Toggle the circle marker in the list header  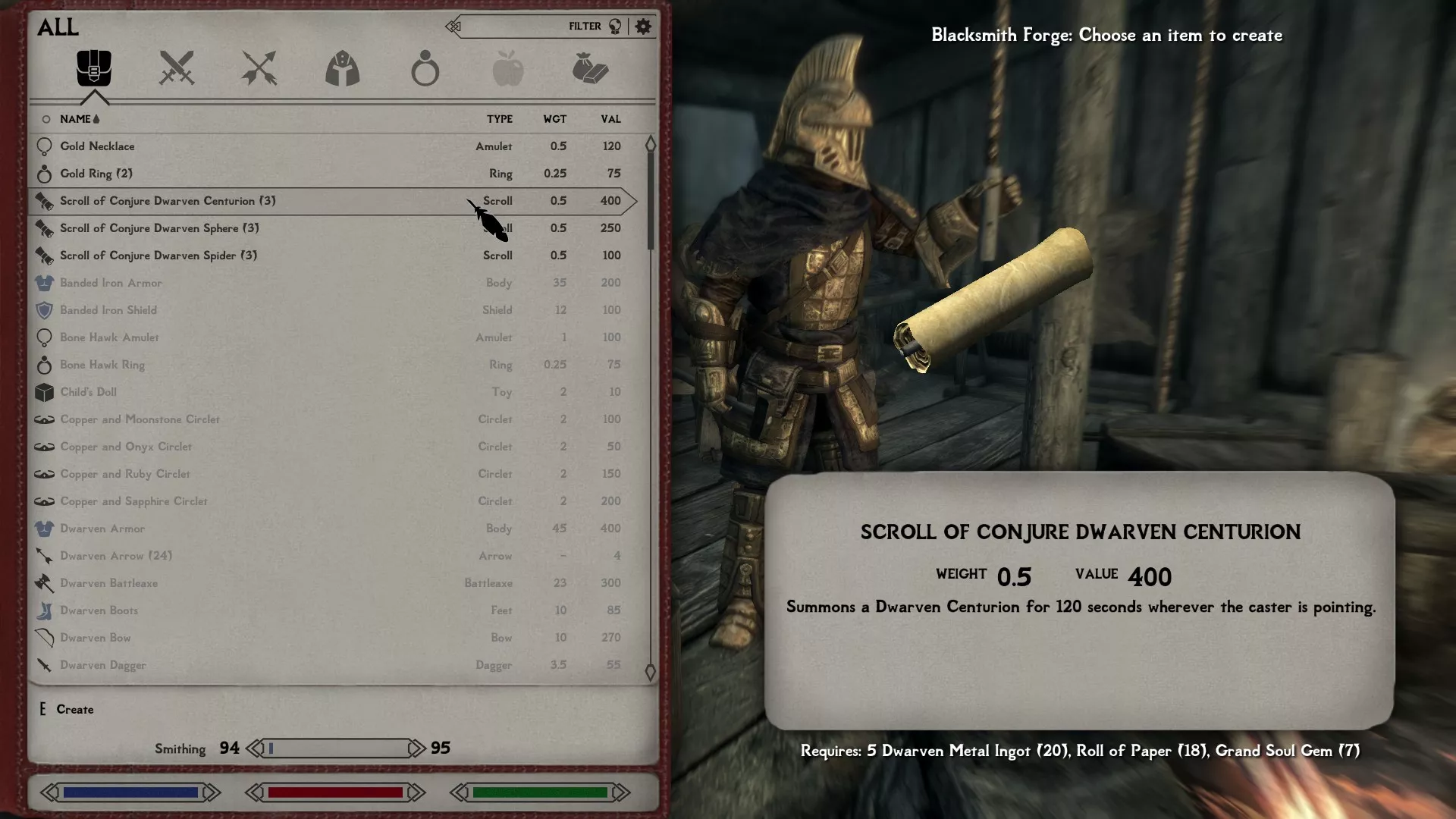(46, 119)
